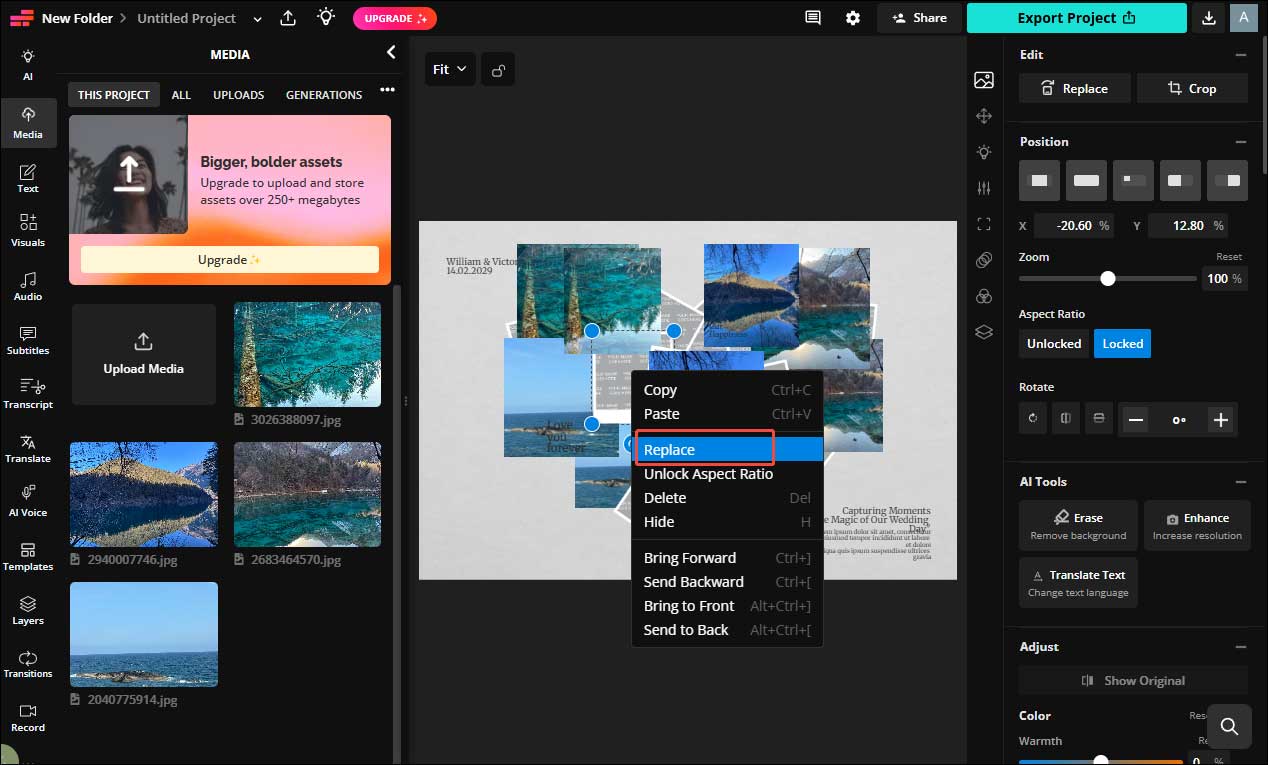Viewport: 1268px width, 765px height.
Task: Switch to the UPLOADS tab
Action: click(x=238, y=94)
